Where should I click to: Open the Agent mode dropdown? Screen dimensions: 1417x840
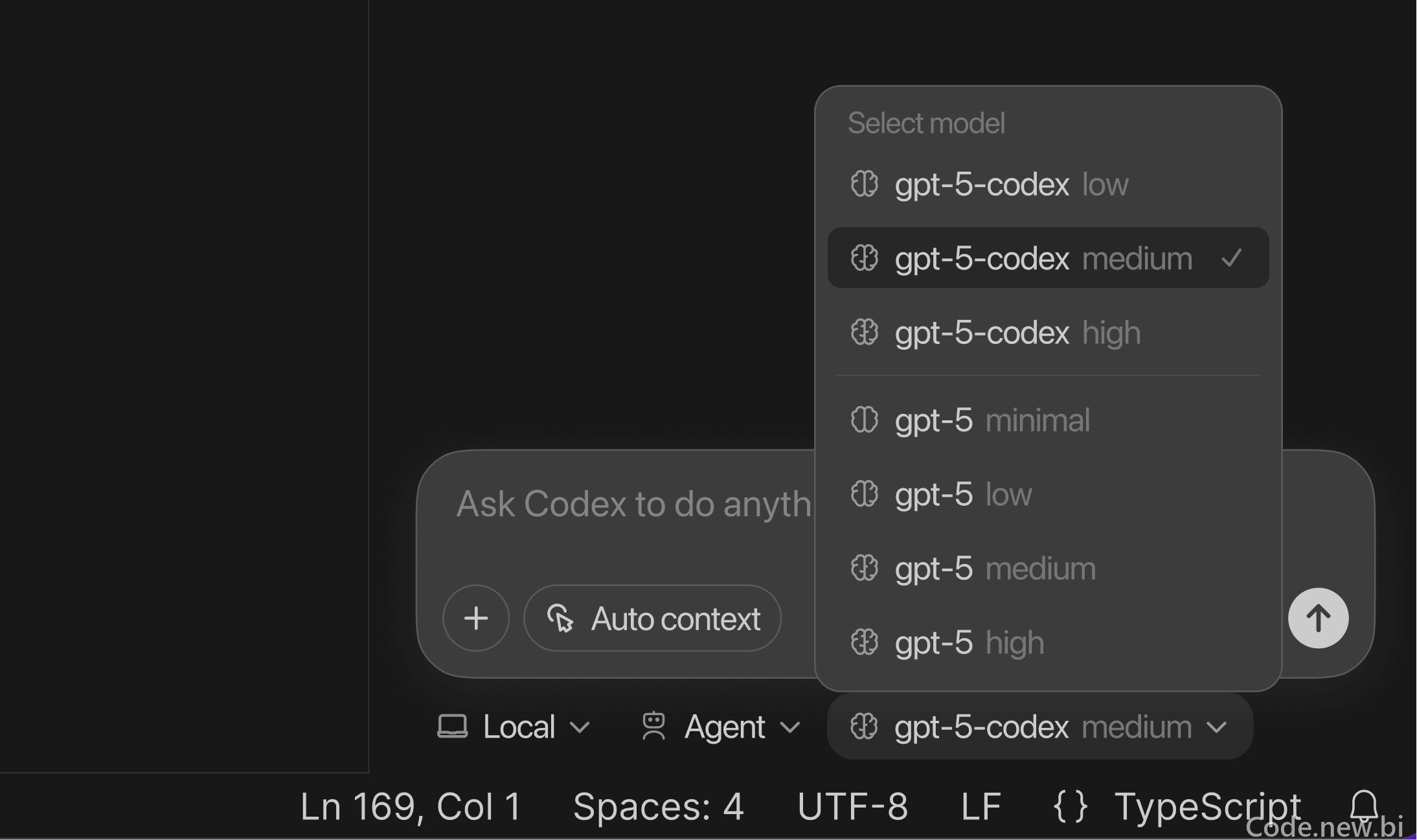click(720, 726)
